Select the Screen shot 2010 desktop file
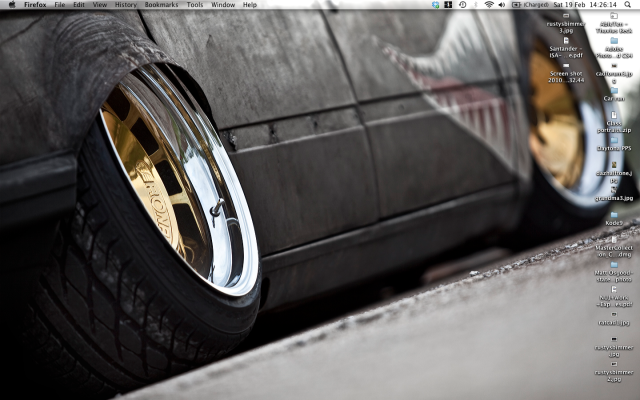The width and height of the screenshot is (640, 400). [566, 73]
